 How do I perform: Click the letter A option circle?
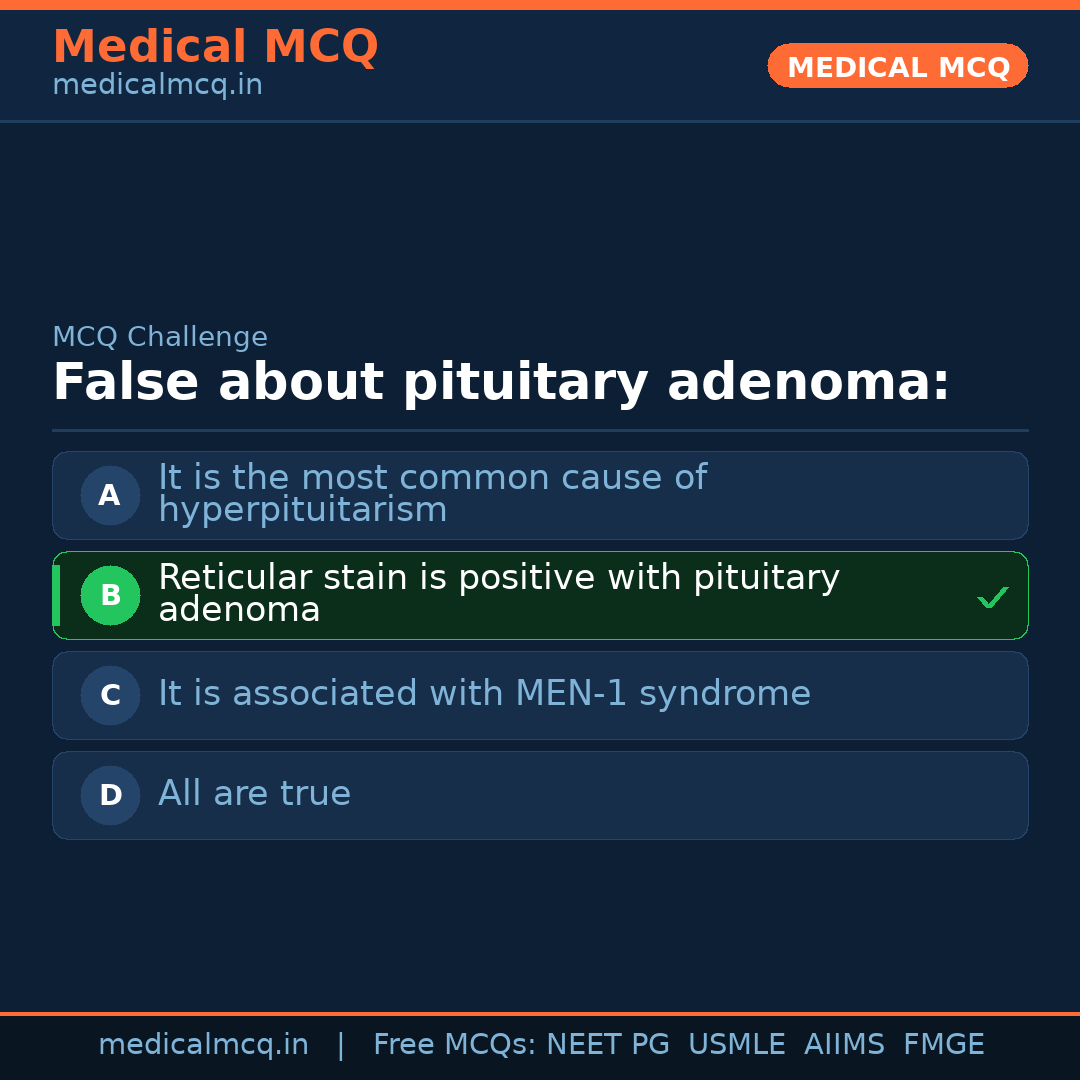110,495
